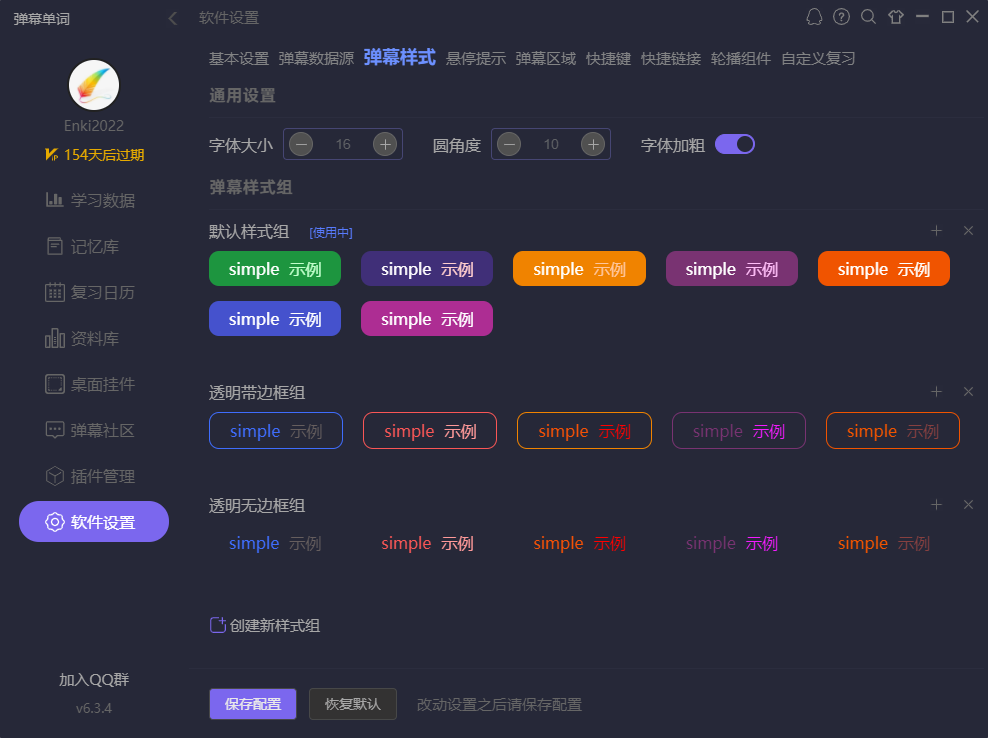The width and height of the screenshot is (988, 738).
Task: Click the 字体大小 value field showing 16
Action: tap(343, 144)
